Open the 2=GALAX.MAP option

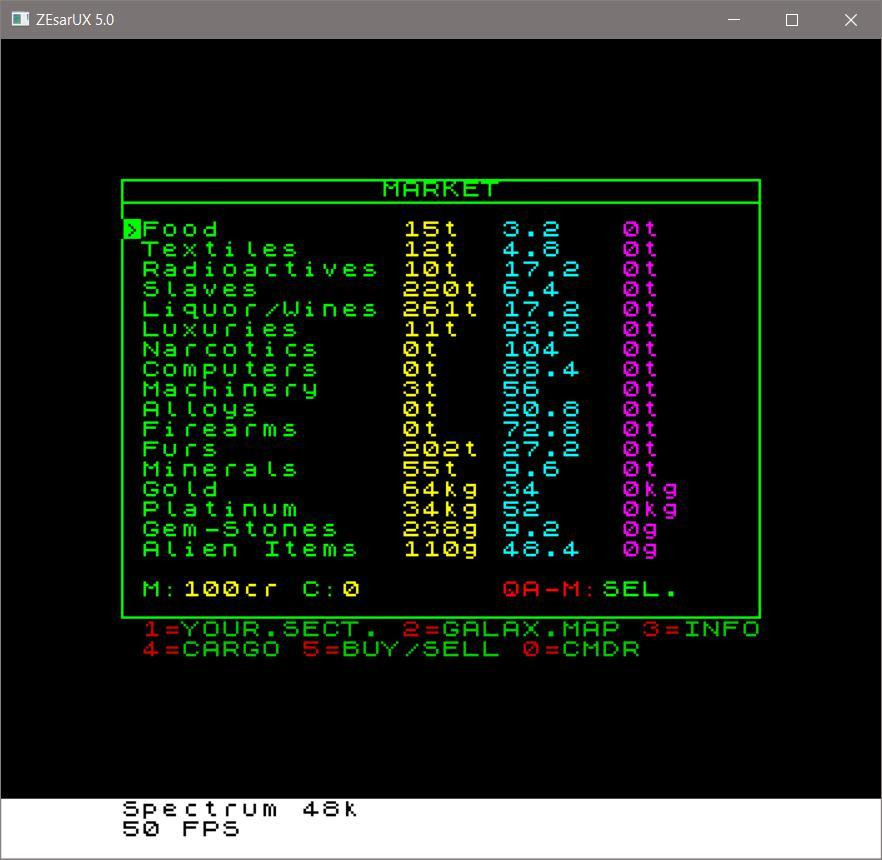click(x=511, y=629)
